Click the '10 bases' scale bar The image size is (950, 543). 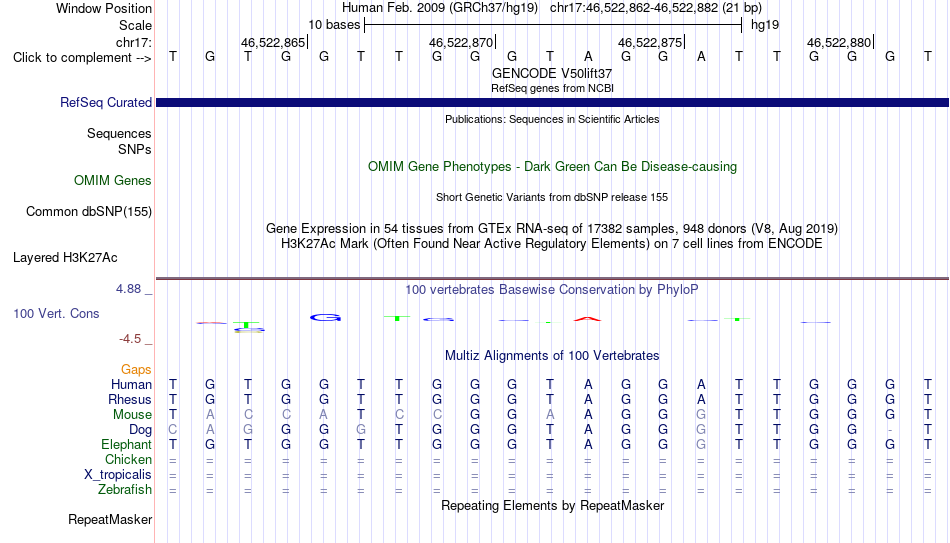(553, 25)
